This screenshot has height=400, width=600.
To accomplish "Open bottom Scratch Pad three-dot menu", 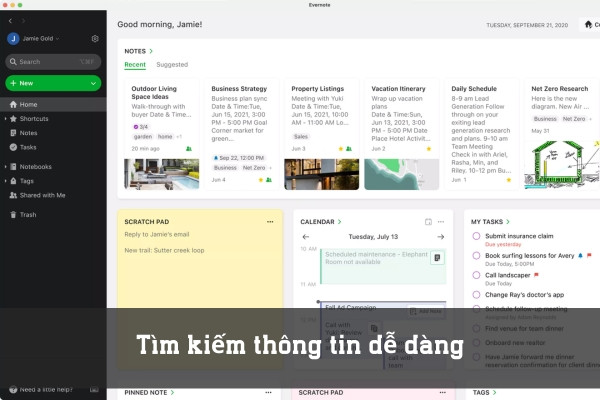I will (x=443, y=392).
